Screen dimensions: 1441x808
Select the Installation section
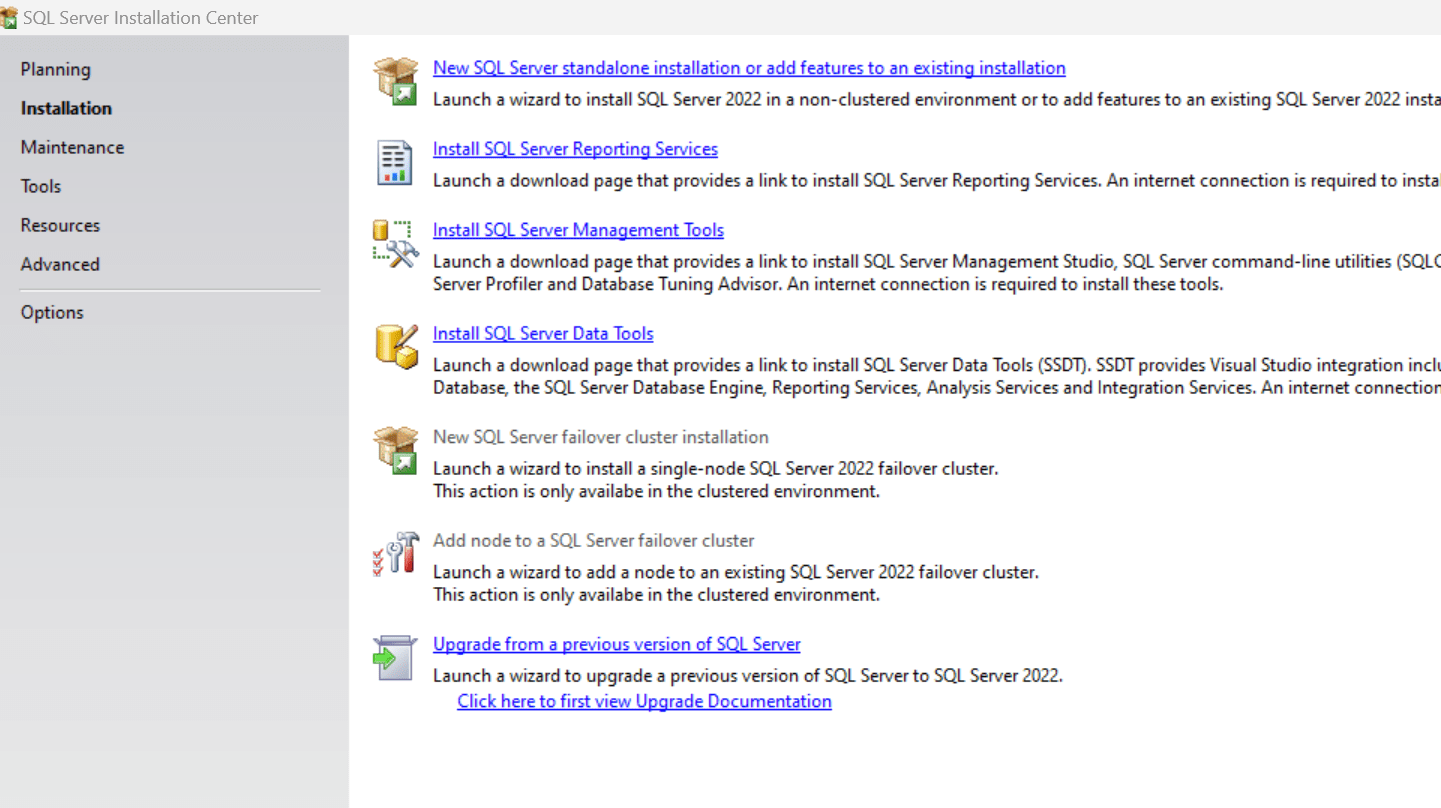pos(66,108)
